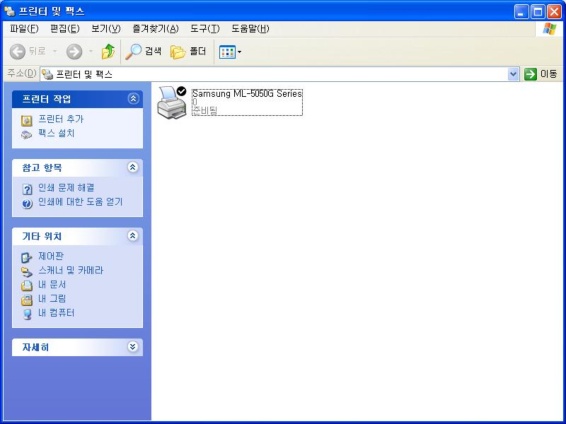This screenshot has width=566, height=424.
Task: Click the 뒤로 back arrow button
Action: 27,52
